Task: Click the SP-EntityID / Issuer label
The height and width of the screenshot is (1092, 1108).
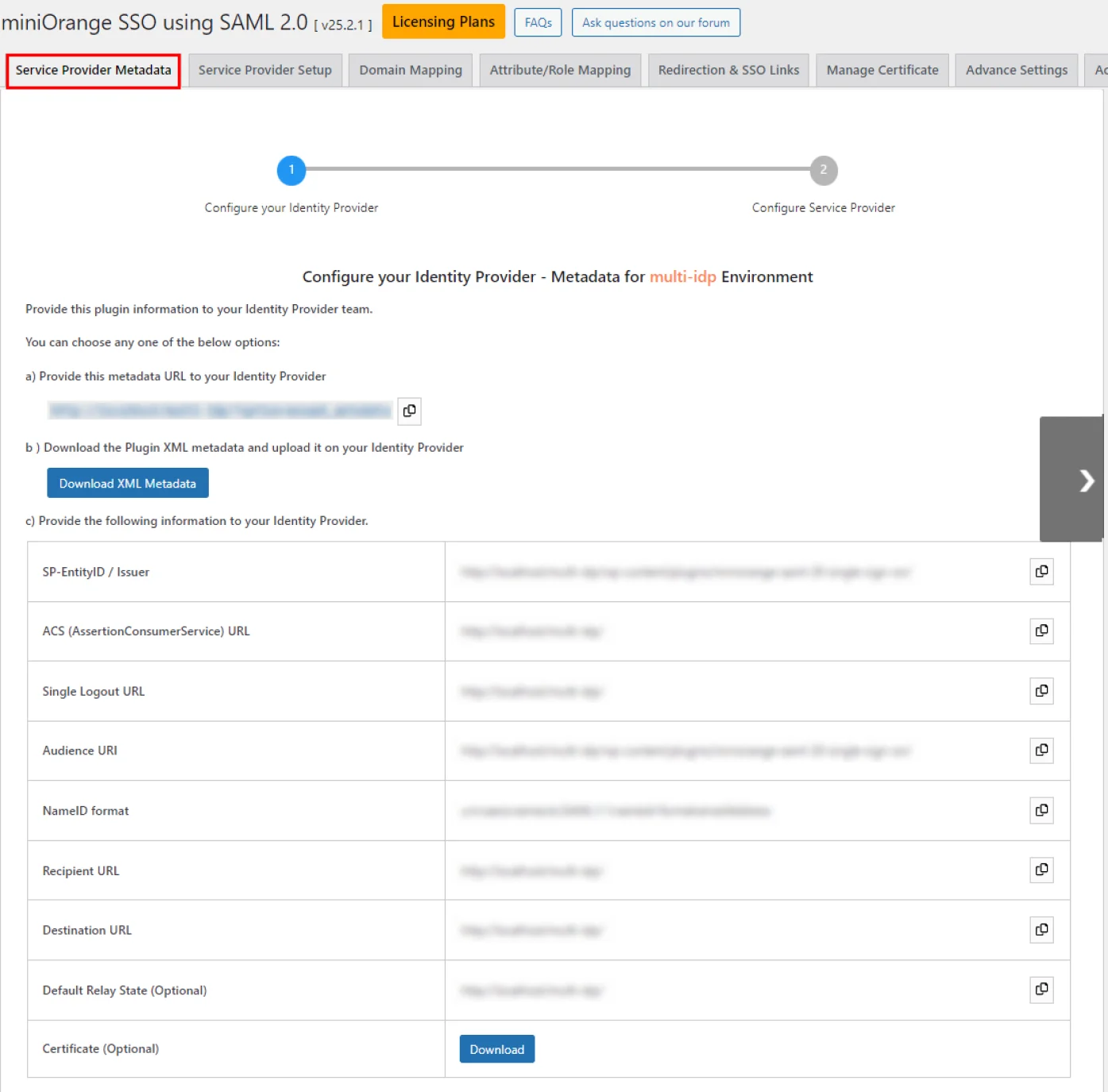Action: (96, 572)
